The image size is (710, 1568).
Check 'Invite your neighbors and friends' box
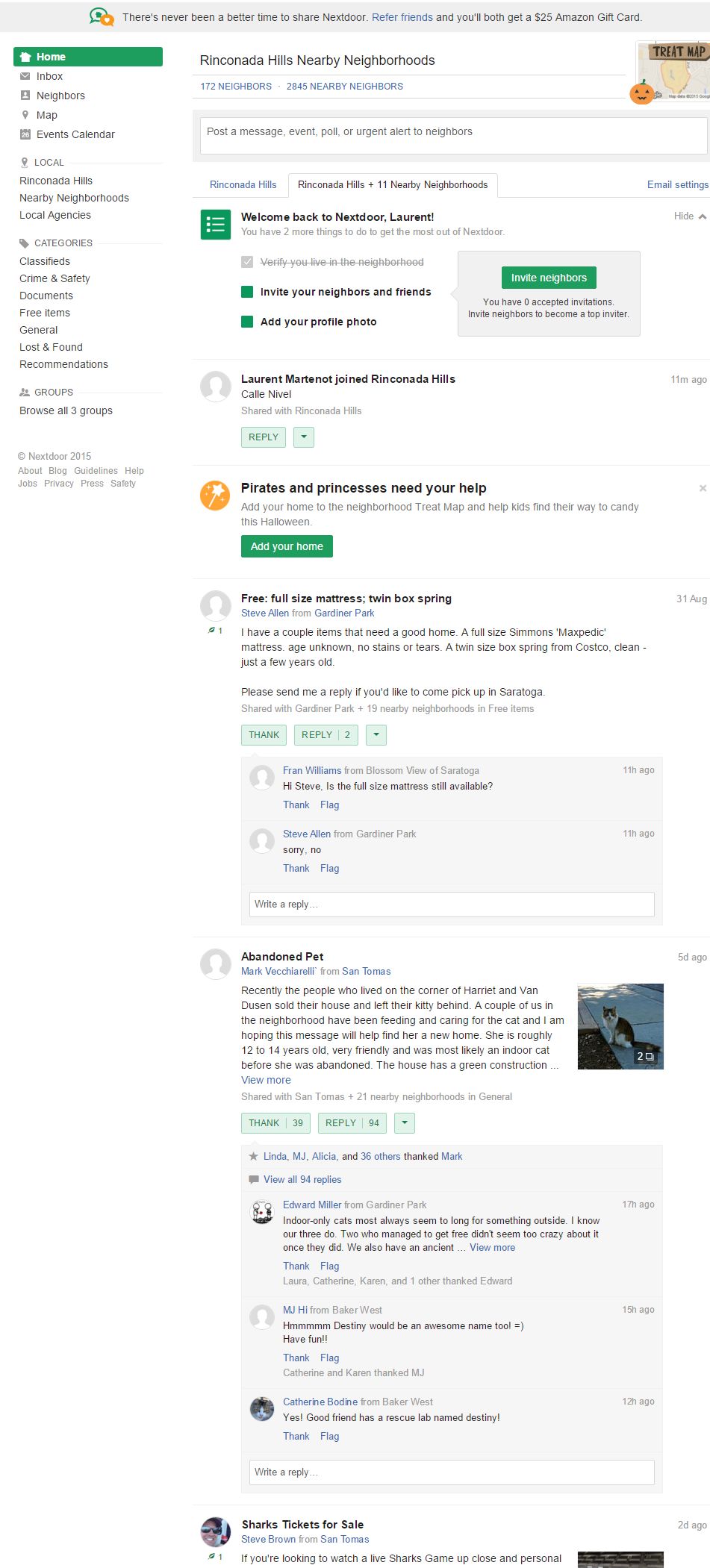click(247, 292)
